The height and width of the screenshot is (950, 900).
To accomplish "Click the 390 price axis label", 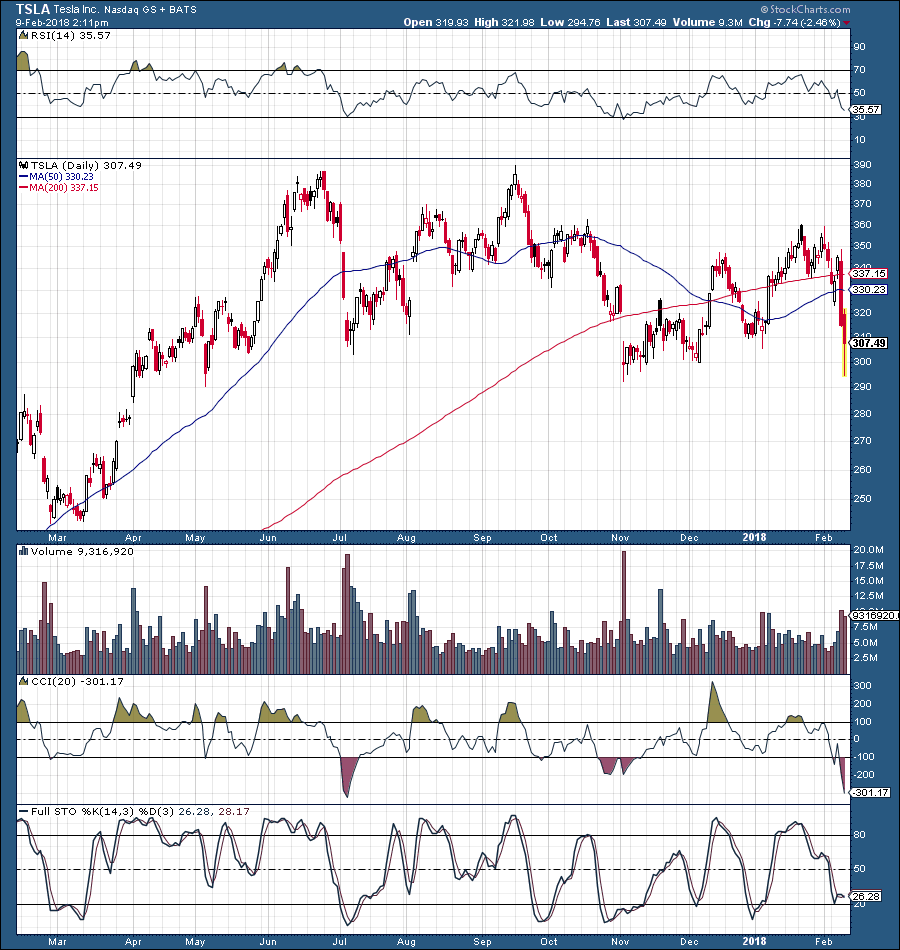I will click(x=862, y=165).
